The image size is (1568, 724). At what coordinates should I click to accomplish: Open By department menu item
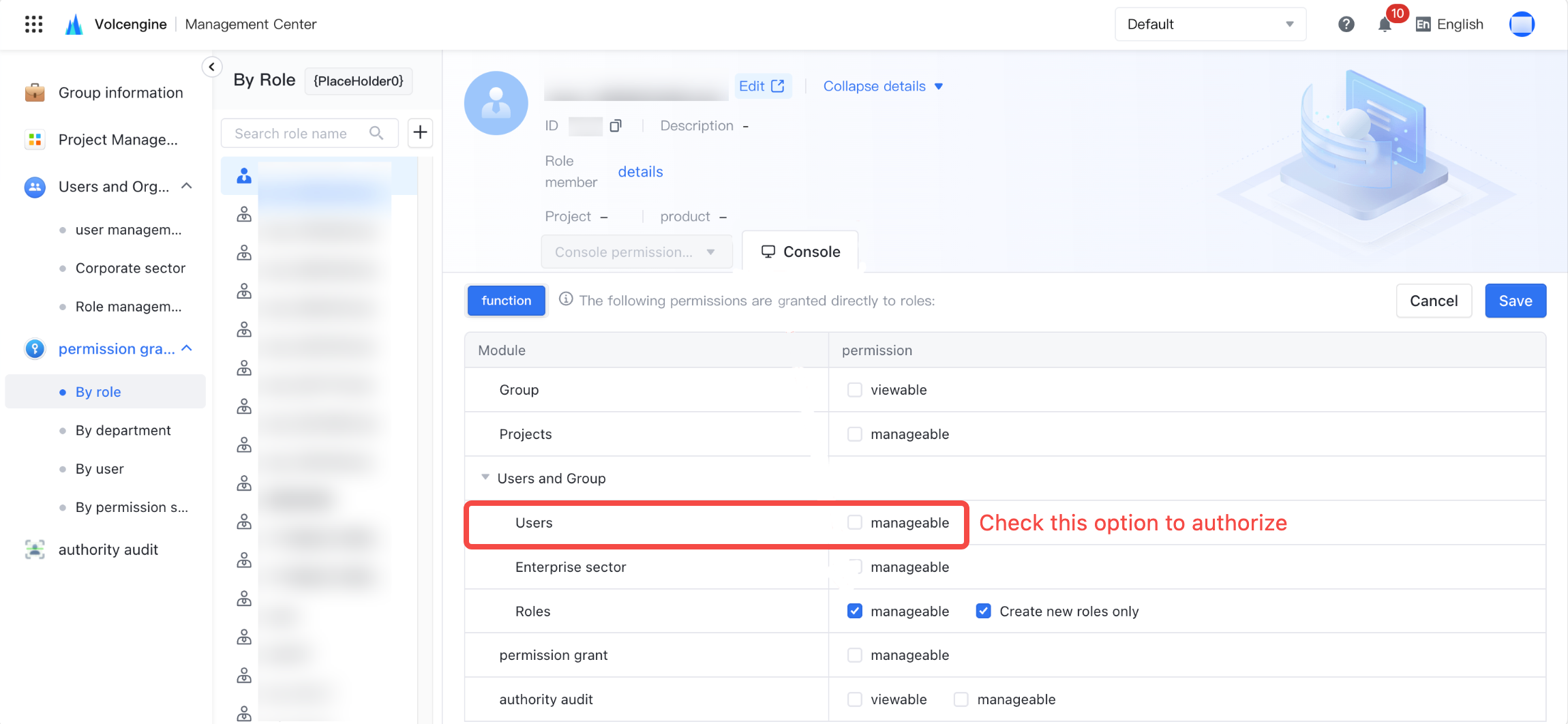tap(123, 430)
